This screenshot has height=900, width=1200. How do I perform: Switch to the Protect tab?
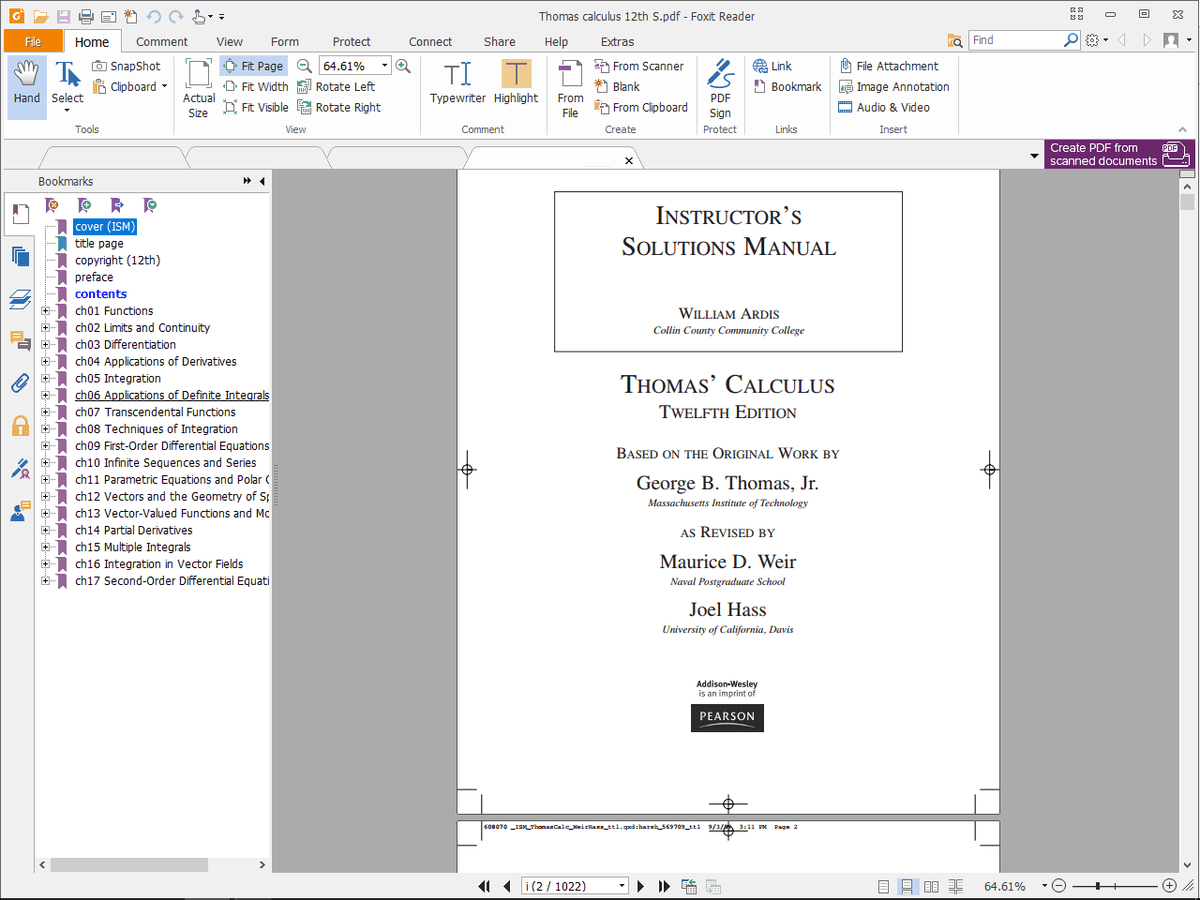pos(351,42)
